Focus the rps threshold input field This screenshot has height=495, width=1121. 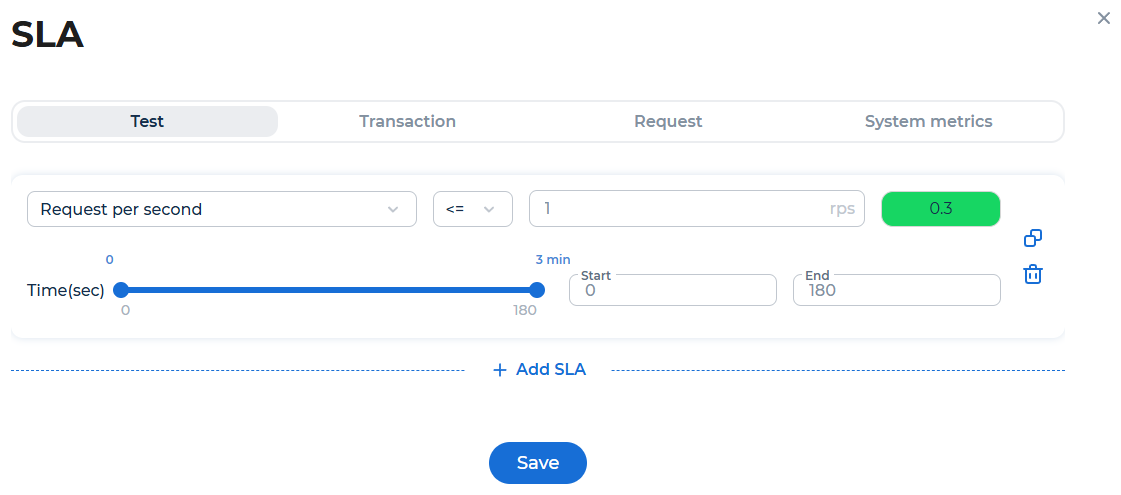(697, 209)
